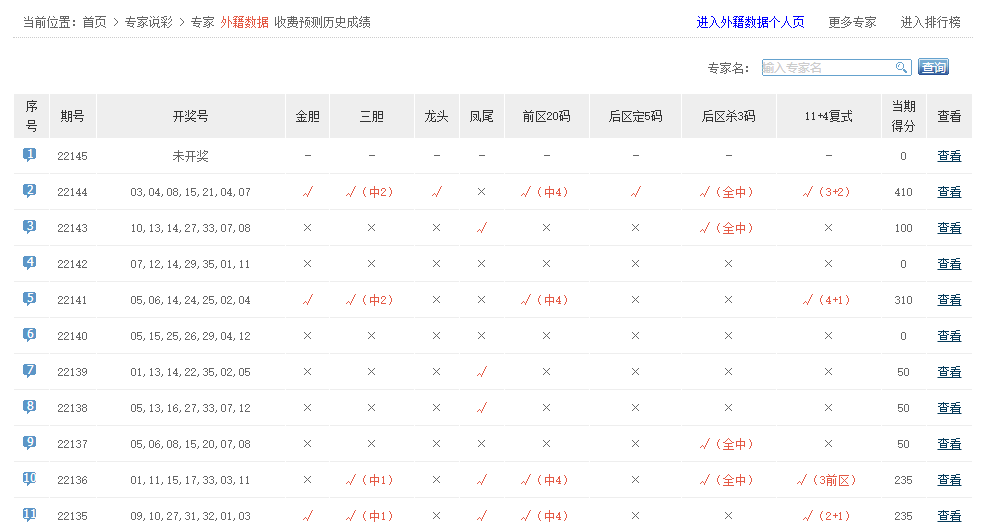The height and width of the screenshot is (530, 984).
Task: Select the number 3 row badge icon
Action: (x=30, y=227)
